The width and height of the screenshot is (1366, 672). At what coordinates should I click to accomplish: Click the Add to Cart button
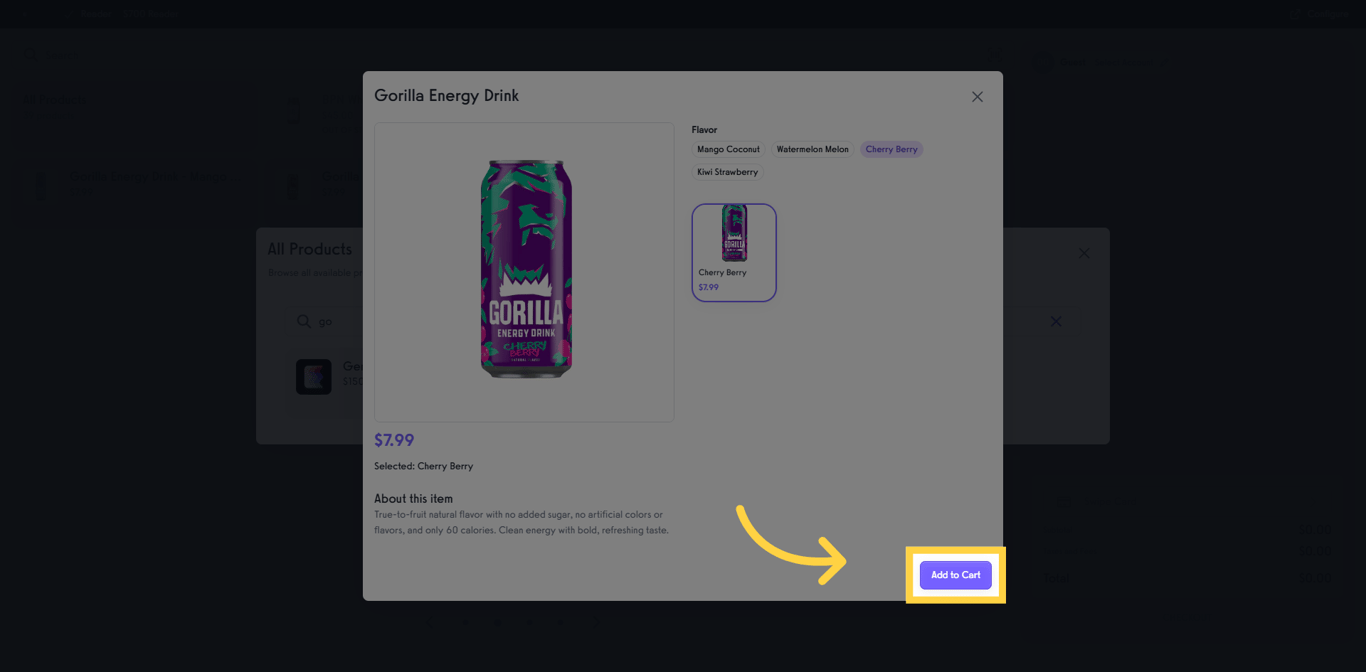[955, 574]
